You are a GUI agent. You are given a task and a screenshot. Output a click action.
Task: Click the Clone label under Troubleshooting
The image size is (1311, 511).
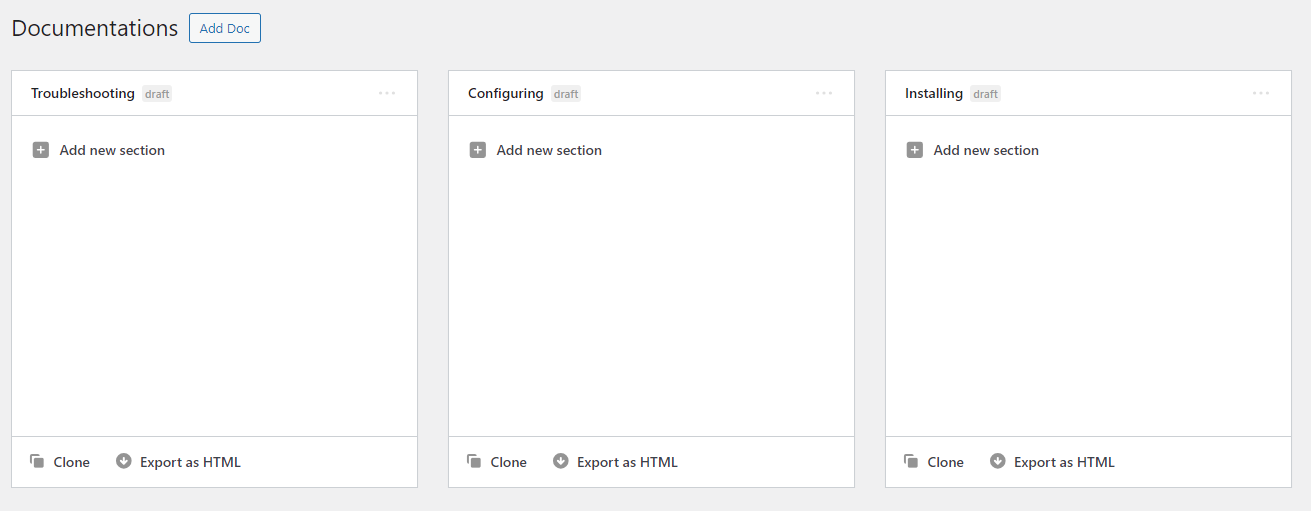(x=72, y=462)
